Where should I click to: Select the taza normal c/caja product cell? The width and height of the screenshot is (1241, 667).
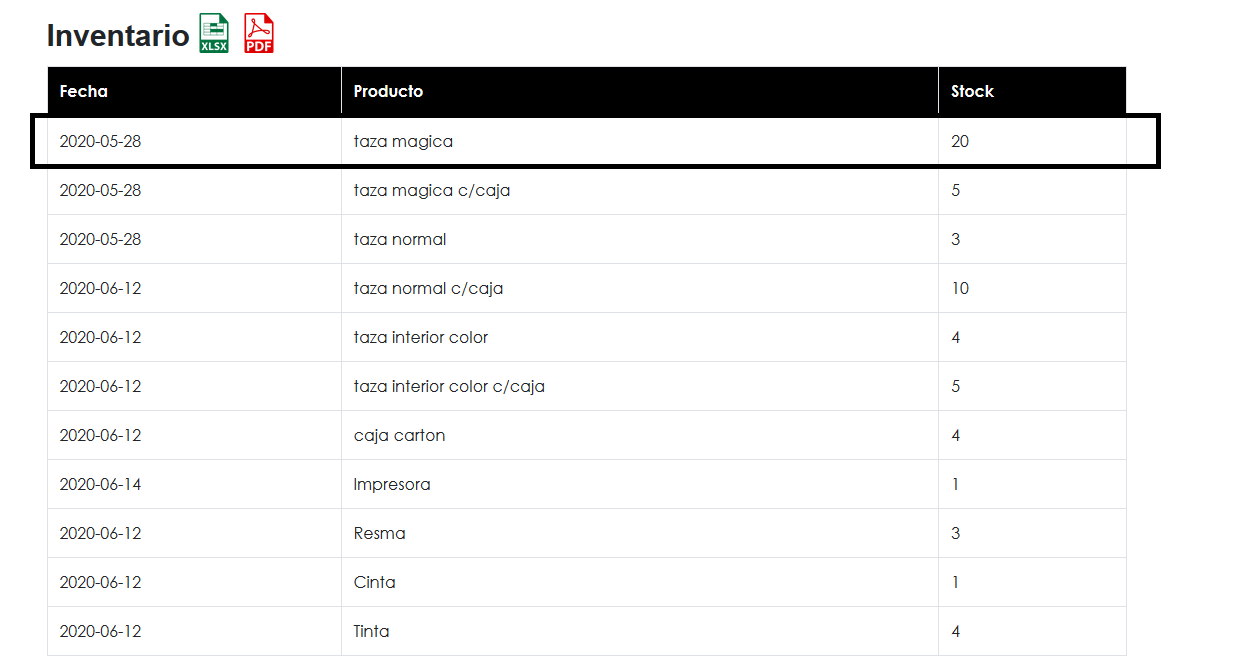(x=640, y=288)
